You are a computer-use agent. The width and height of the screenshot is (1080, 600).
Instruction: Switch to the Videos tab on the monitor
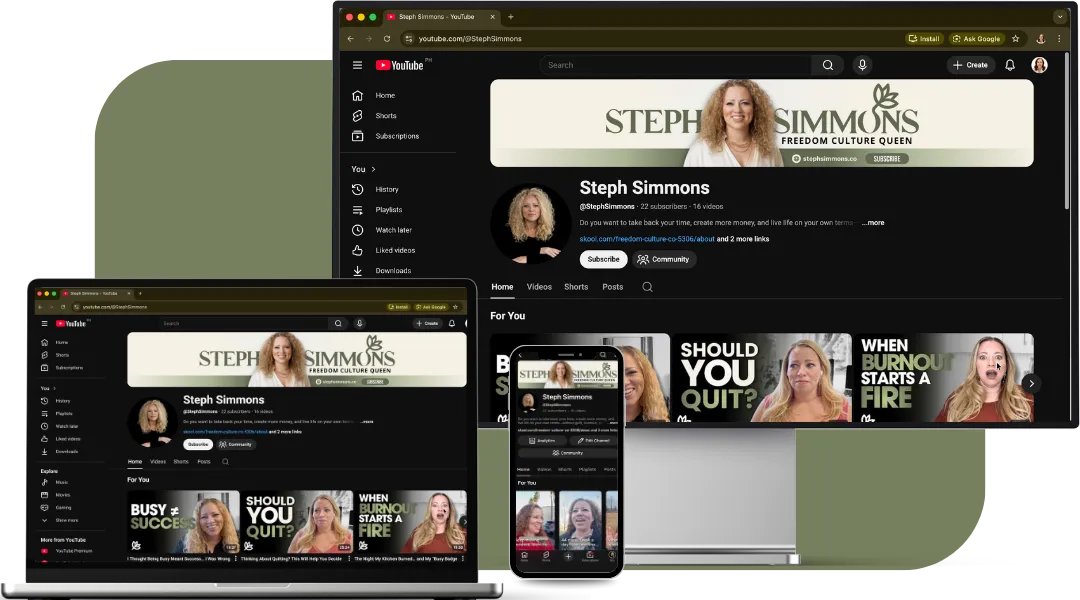[539, 287]
